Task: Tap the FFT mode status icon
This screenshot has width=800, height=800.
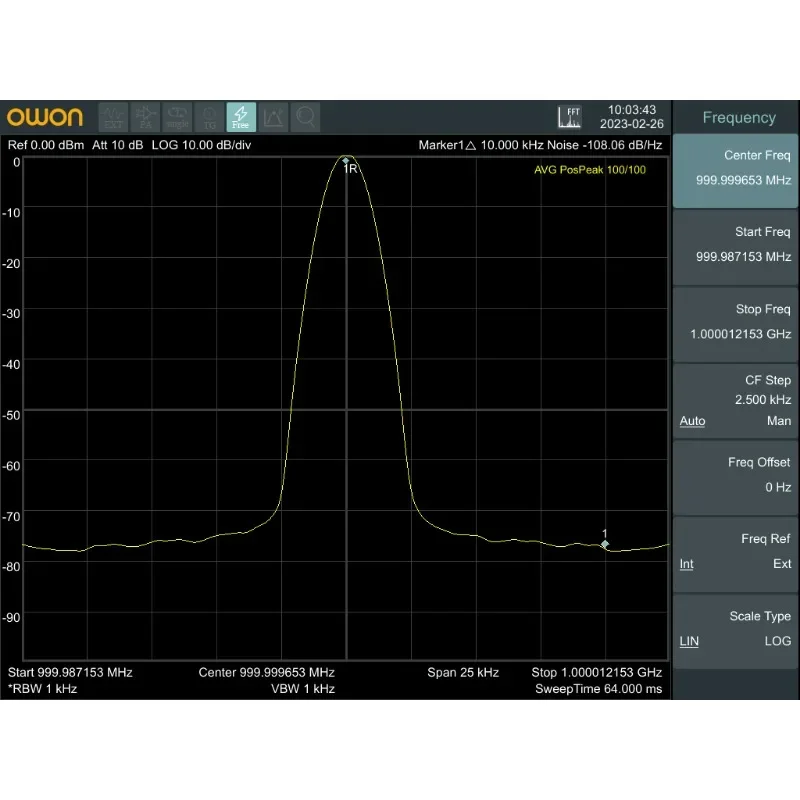Action: tap(572, 117)
